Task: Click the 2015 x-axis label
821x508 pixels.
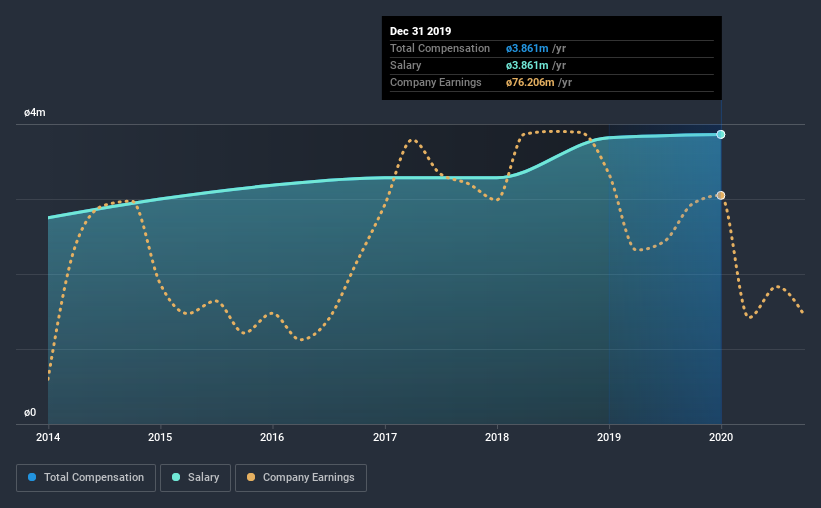Action: pos(160,437)
